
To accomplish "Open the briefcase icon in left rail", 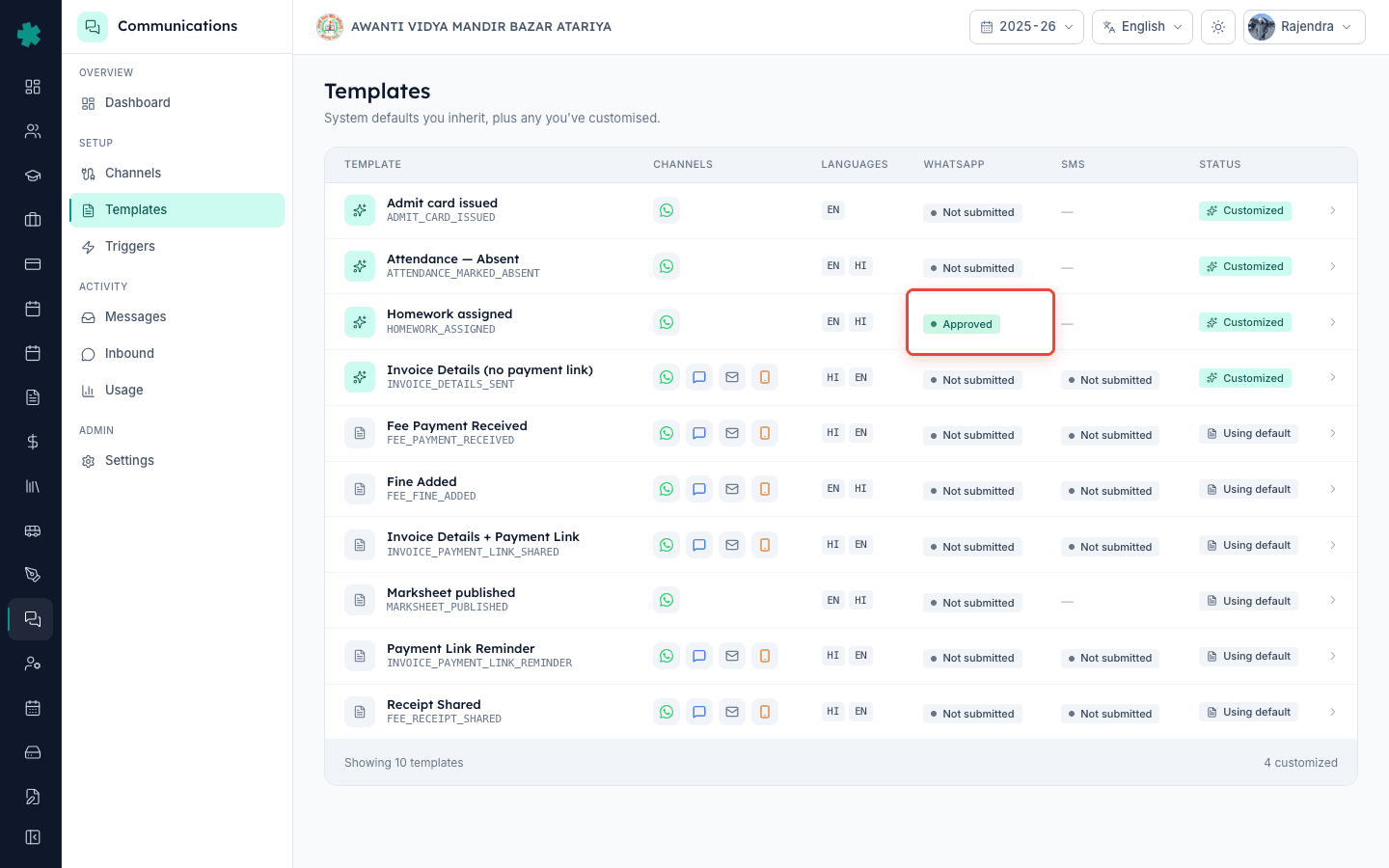I will pyautogui.click(x=33, y=220).
